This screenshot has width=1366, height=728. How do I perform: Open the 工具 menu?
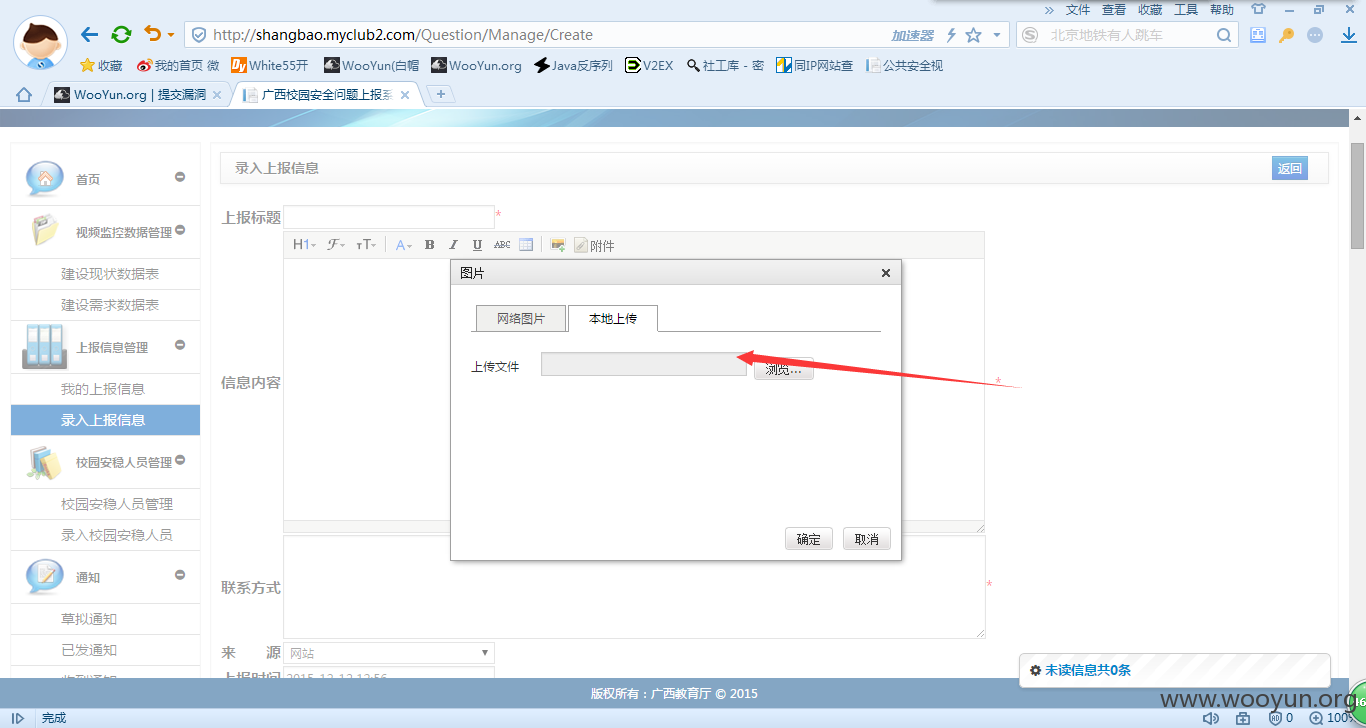click(1186, 9)
